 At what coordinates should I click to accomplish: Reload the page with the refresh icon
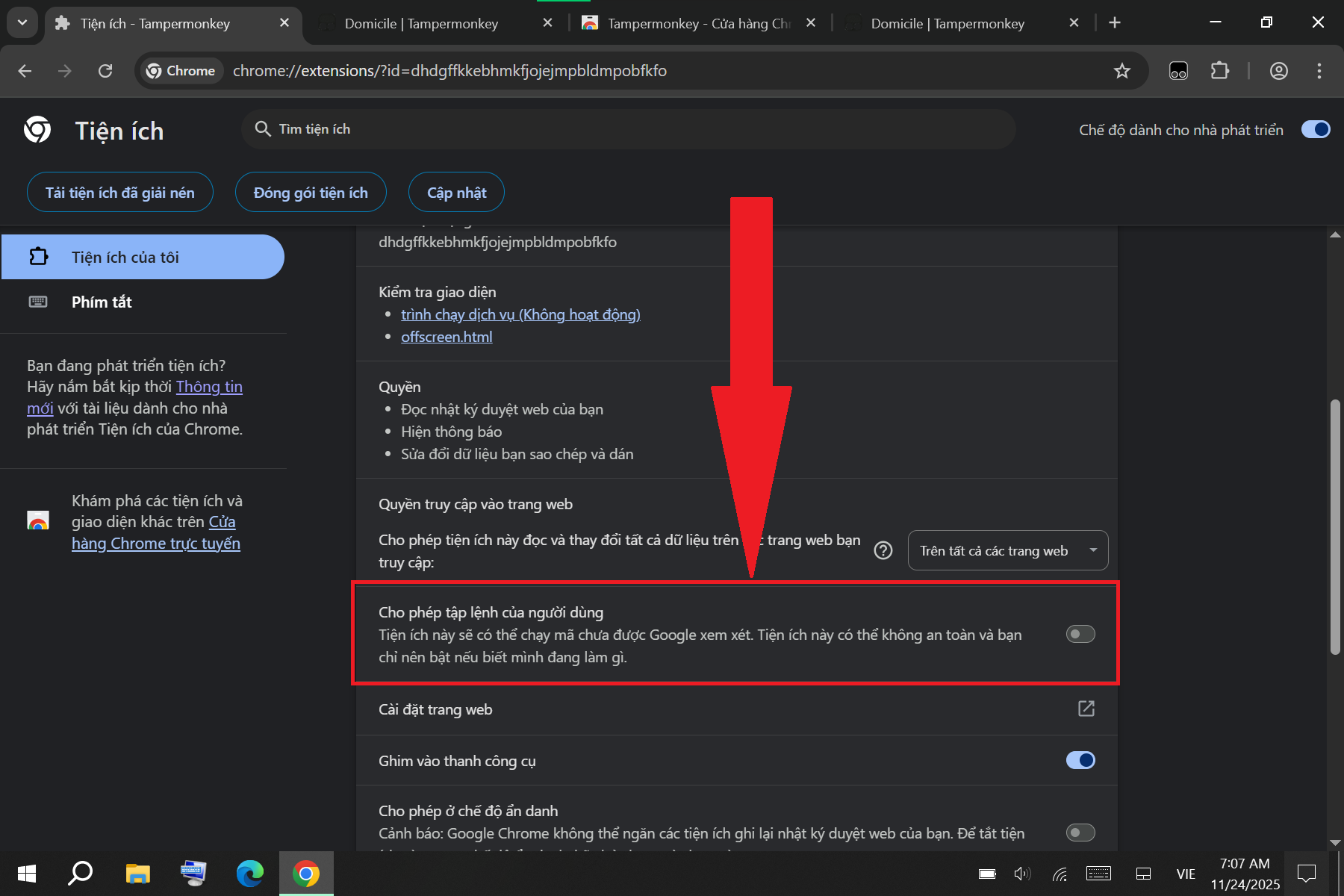pyautogui.click(x=105, y=71)
